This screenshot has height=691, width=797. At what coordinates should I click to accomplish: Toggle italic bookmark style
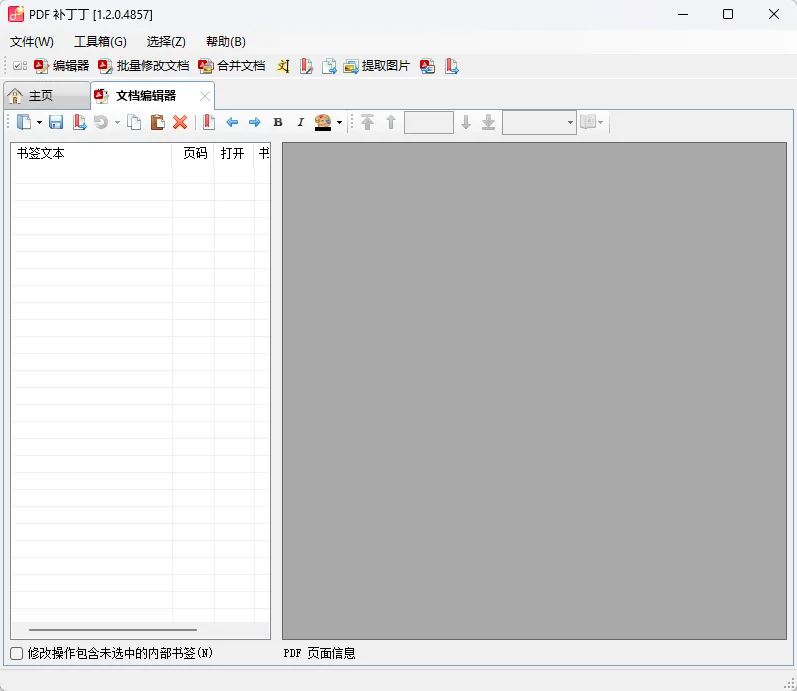(x=300, y=122)
